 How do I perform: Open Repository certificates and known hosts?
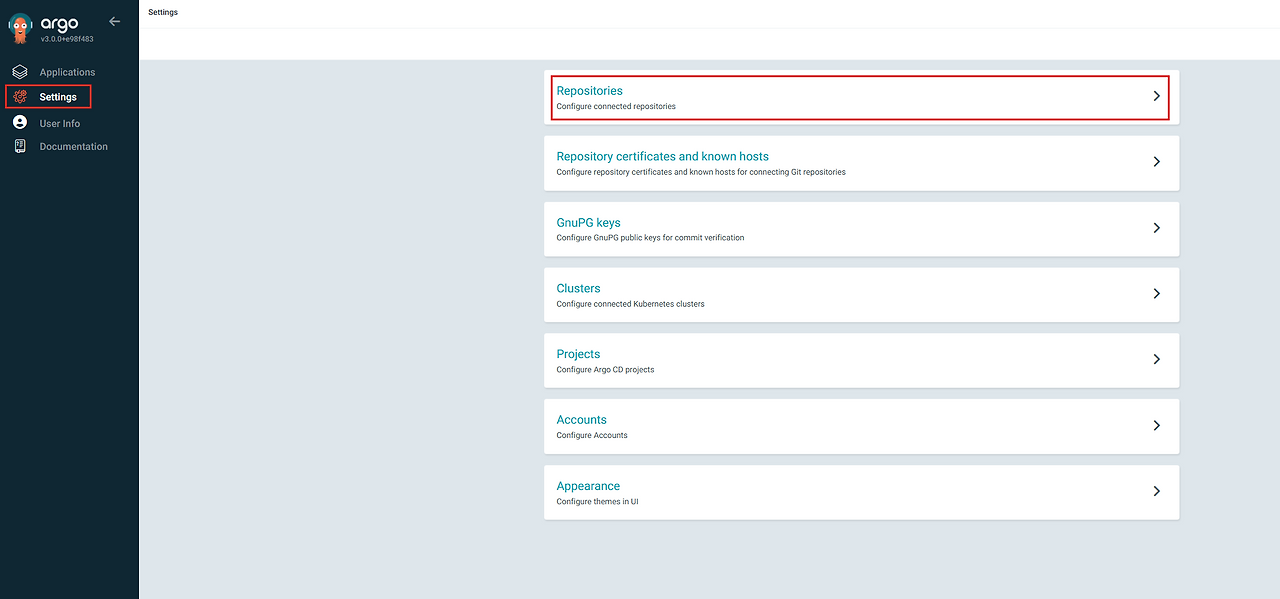point(662,156)
